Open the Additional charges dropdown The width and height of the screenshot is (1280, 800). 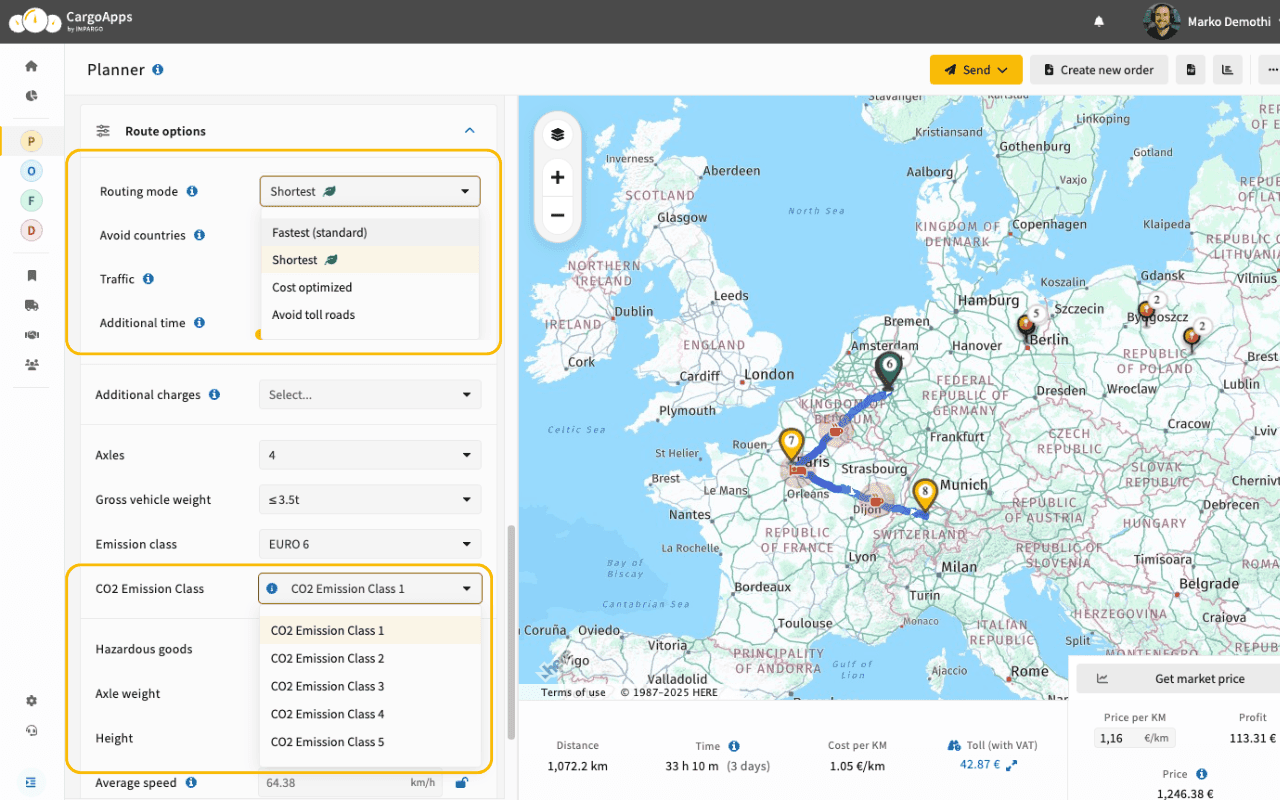[370, 394]
